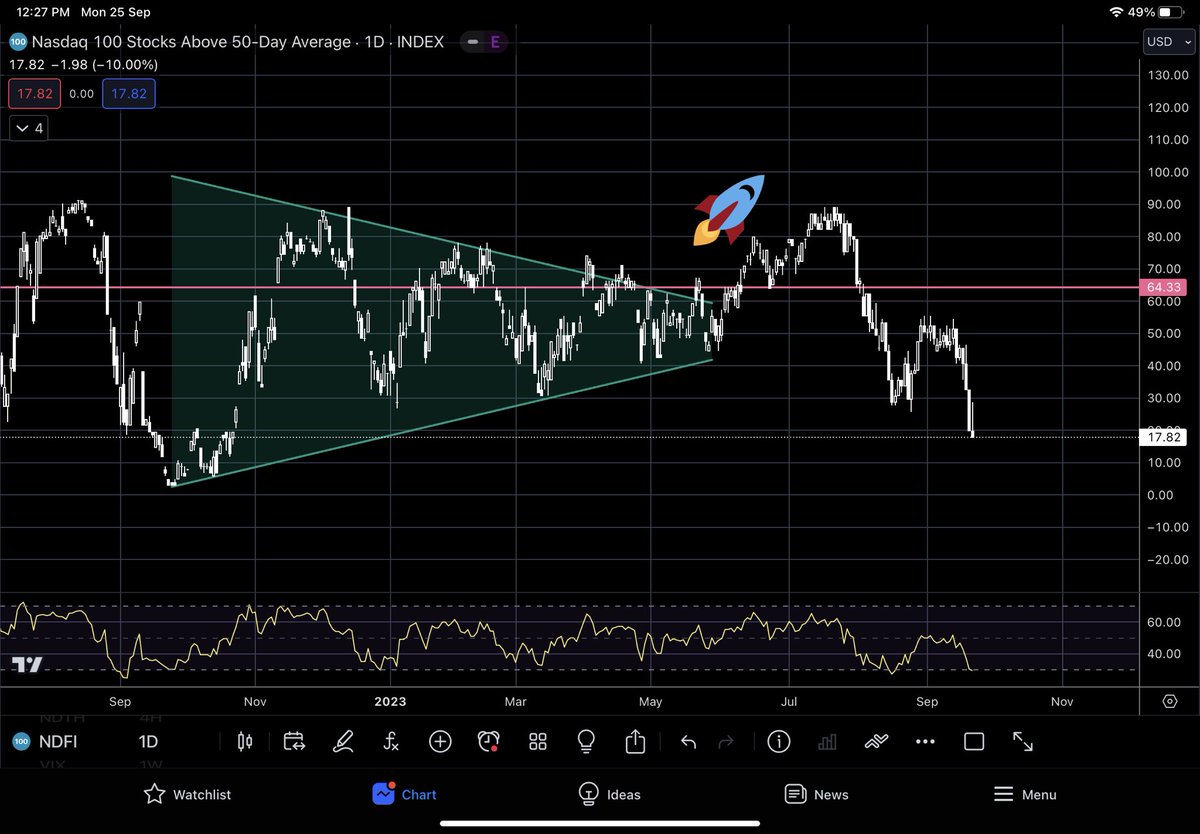Screen dimensions: 1200x834
Task: Open the News section
Action: pos(817,794)
